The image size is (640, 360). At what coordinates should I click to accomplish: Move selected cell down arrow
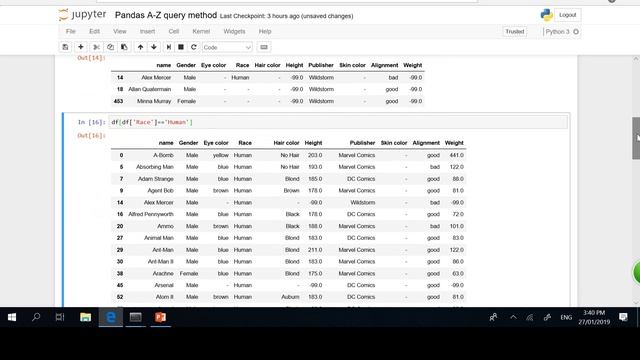coord(154,47)
